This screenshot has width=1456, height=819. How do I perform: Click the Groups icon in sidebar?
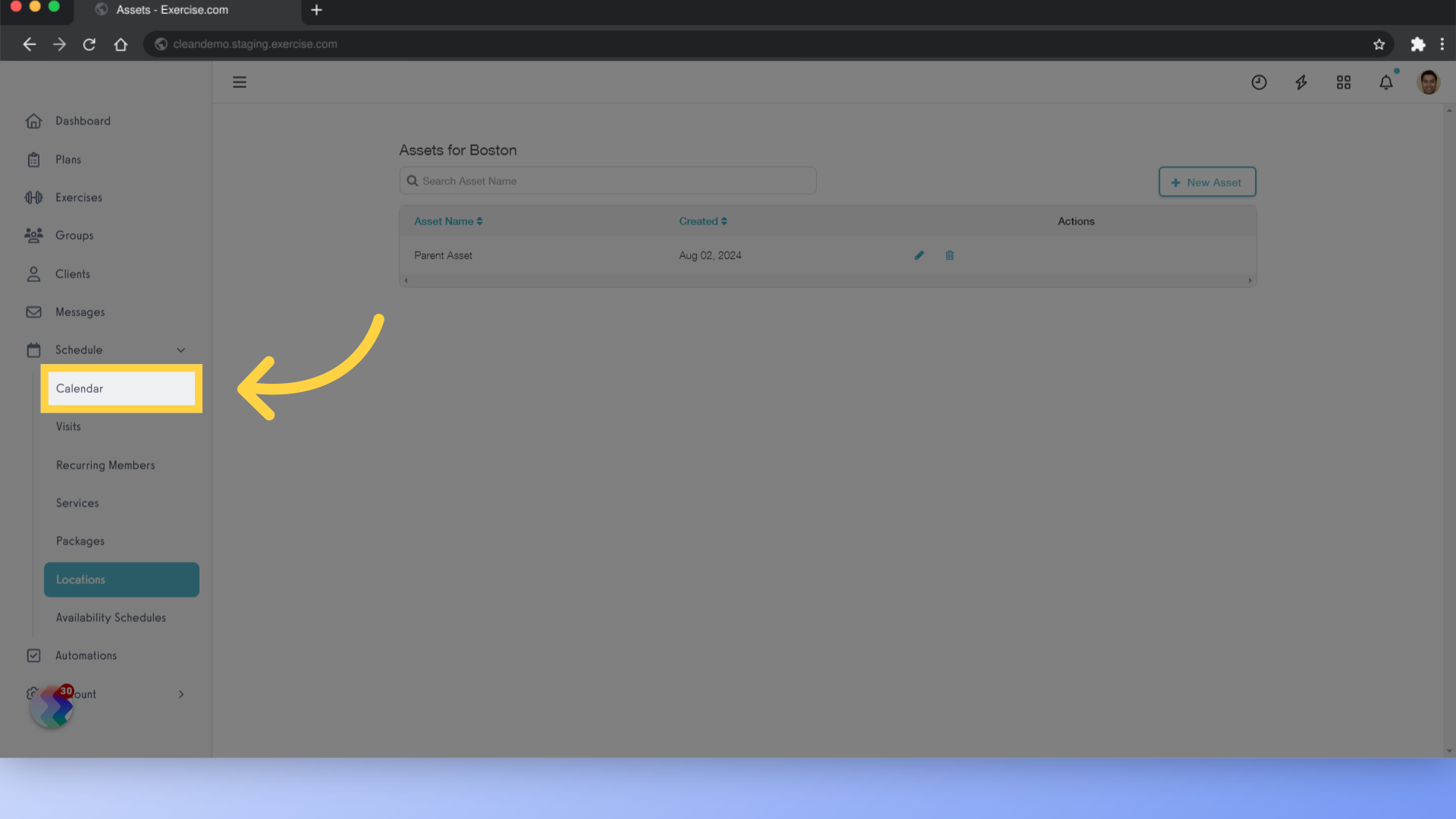click(x=34, y=235)
